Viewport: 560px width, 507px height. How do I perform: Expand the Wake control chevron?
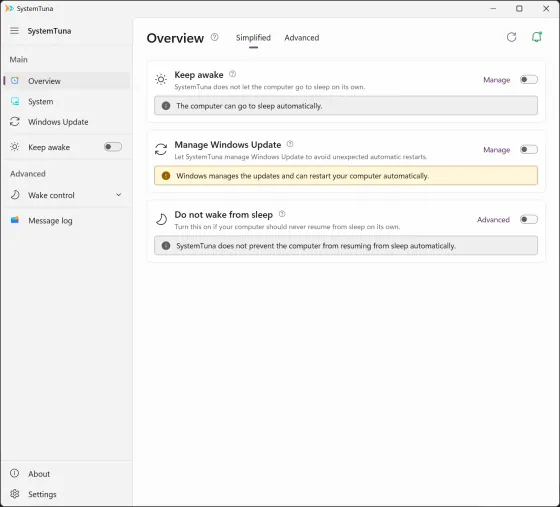[x=119, y=195]
